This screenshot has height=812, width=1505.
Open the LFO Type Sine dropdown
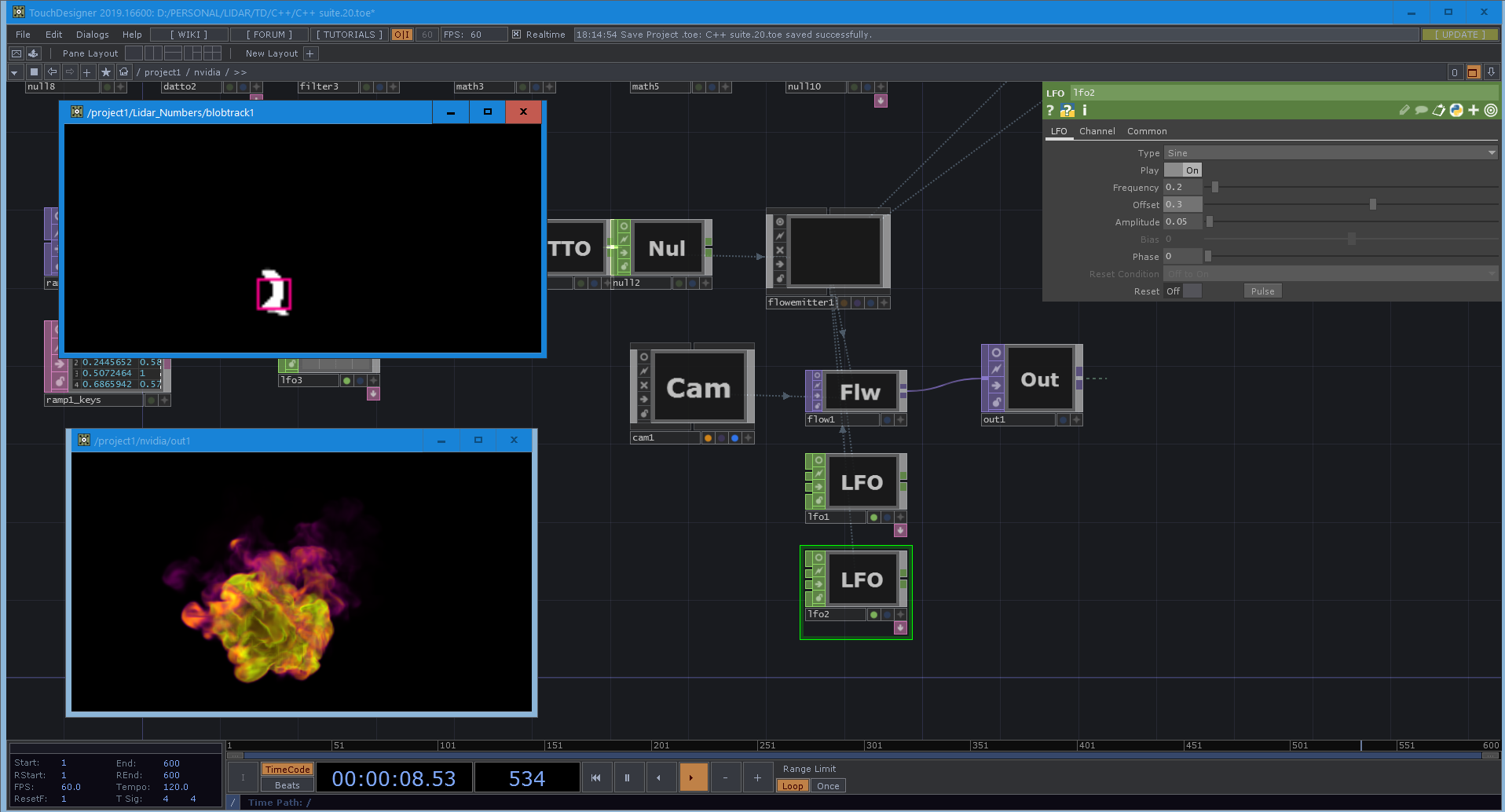pos(1331,153)
